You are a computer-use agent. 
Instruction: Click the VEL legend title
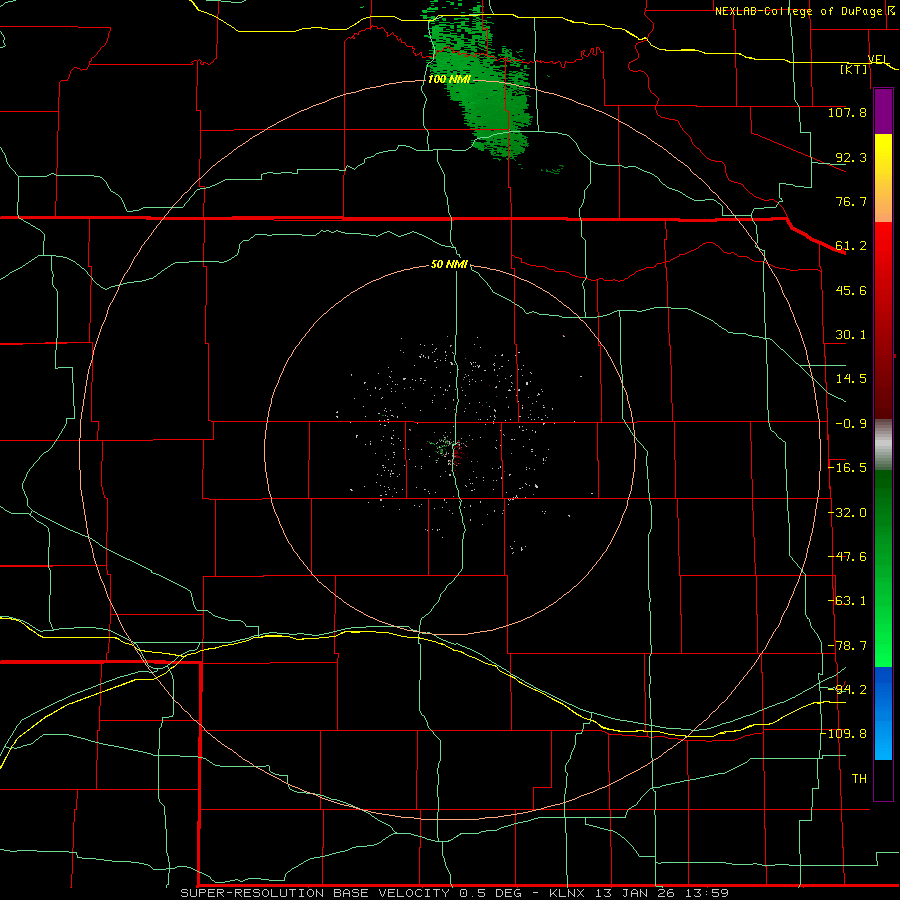click(879, 59)
